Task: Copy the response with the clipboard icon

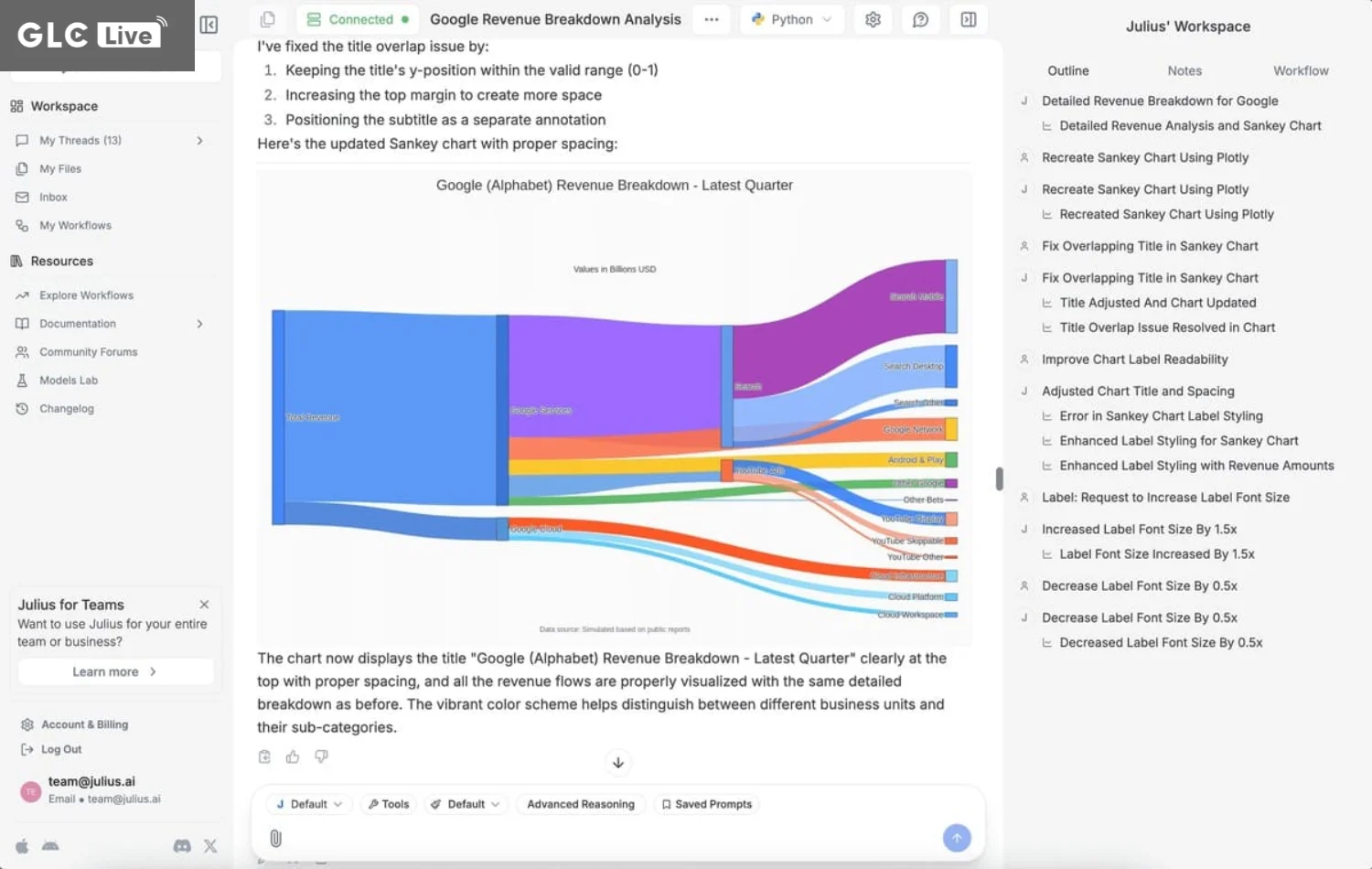Action: point(264,756)
